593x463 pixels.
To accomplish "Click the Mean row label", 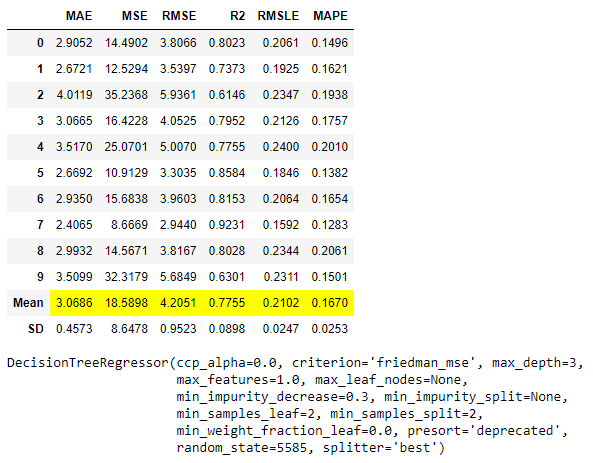I will pyautogui.click(x=28, y=303).
